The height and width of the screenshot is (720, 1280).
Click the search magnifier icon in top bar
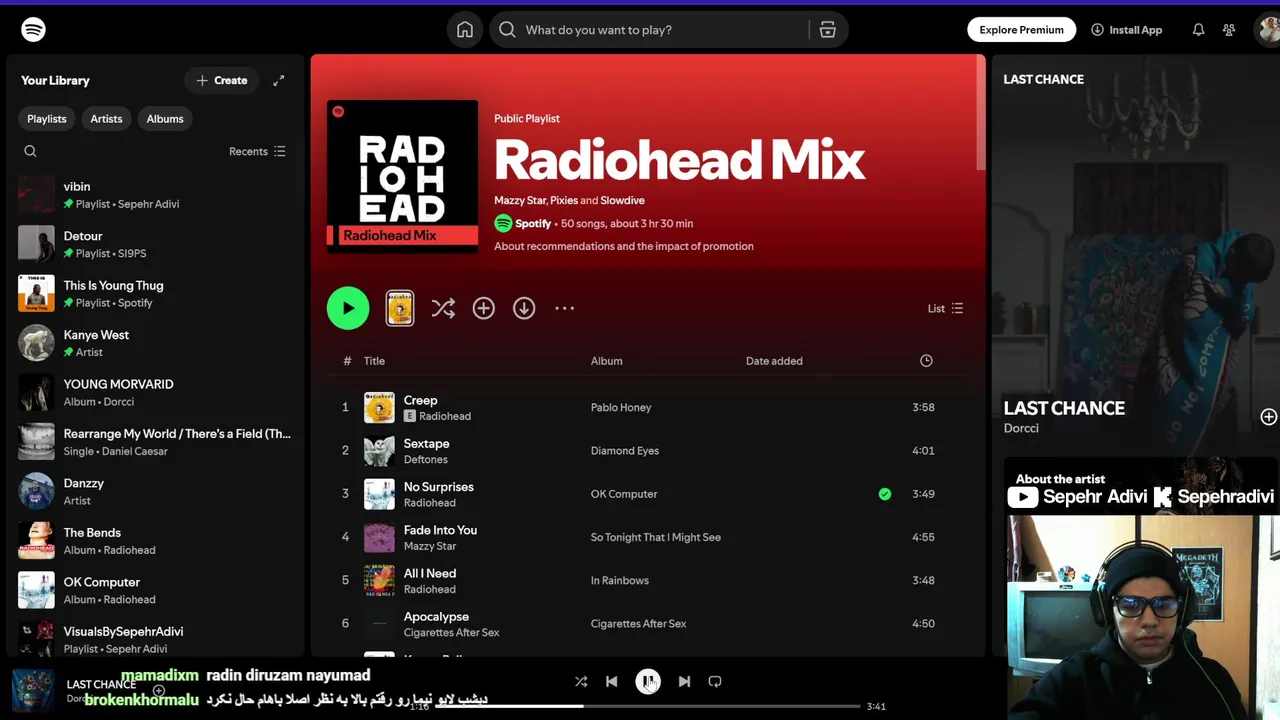[x=507, y=30]
